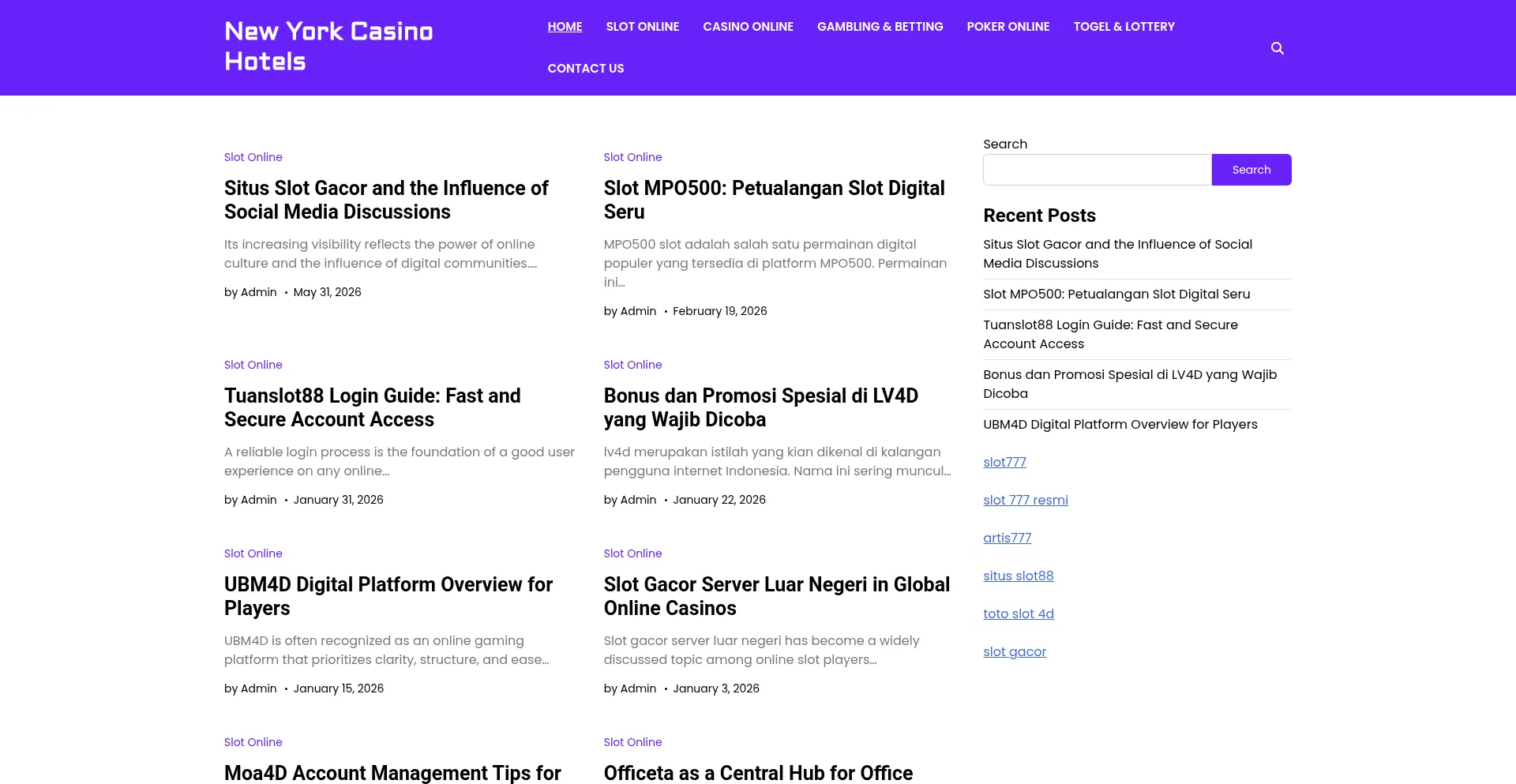Screen dimensions: 1516x784
Task: Follow the artis777 sidebar link
Action: coord(1008,538)
